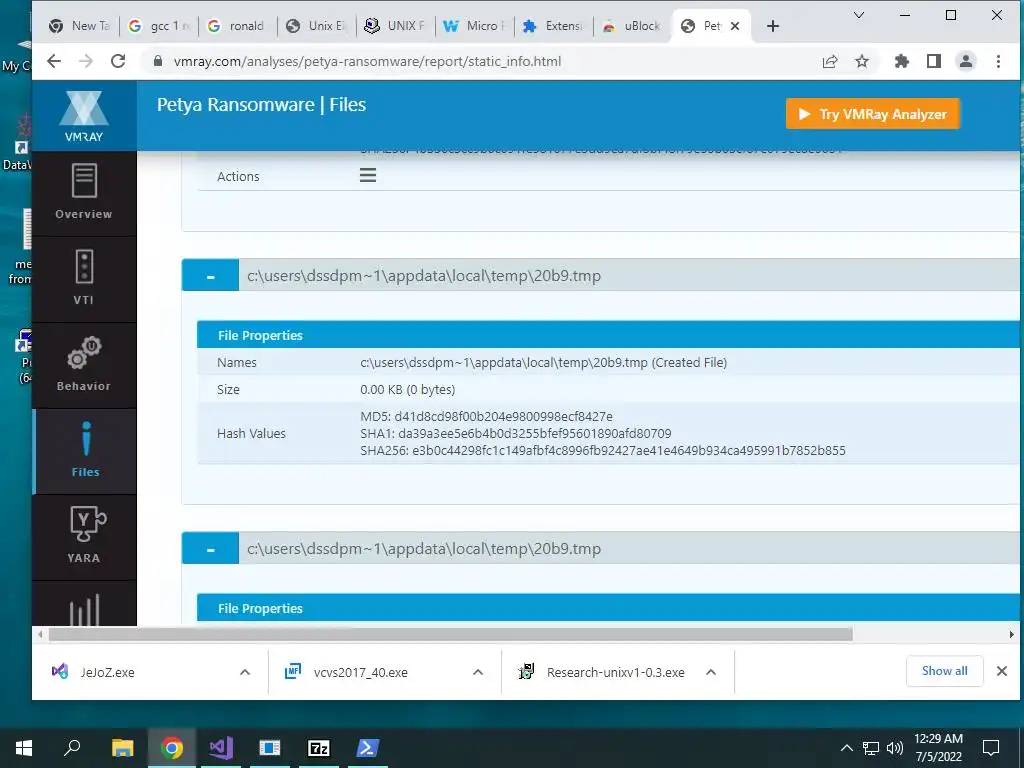Collapse second 20b9.tmp file section
Screen dimensions: 1024x768
click(210, 549)
